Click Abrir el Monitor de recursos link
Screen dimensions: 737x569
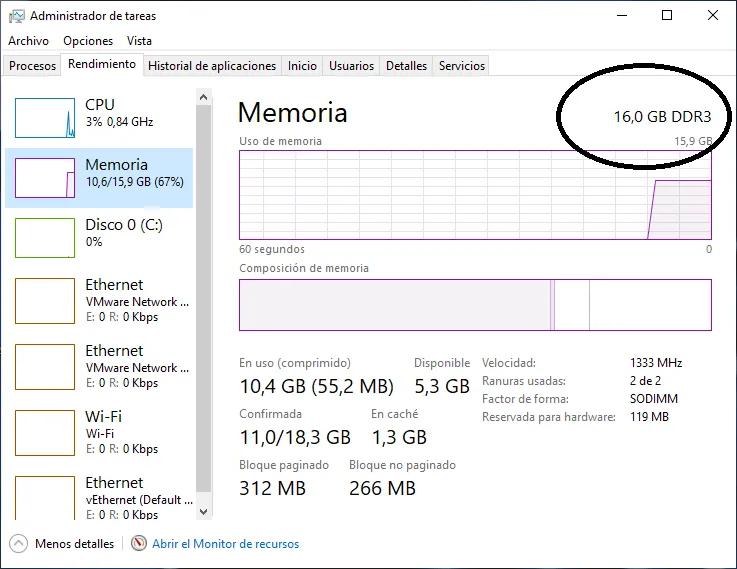coord(225,544)
